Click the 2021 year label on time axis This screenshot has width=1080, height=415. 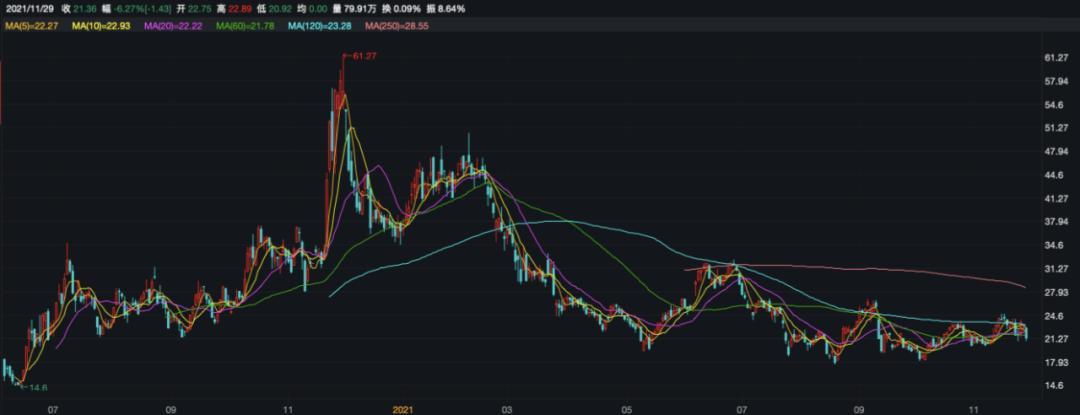click(x=402, y=409)
